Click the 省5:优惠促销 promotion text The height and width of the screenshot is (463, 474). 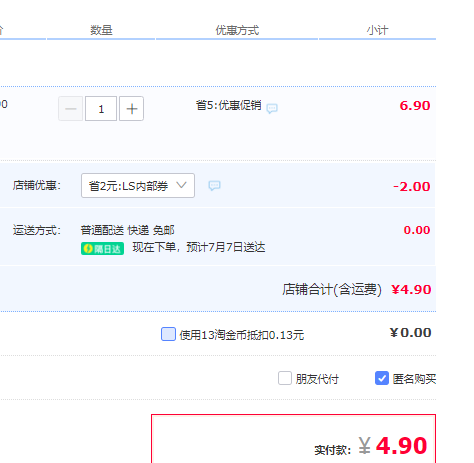pyautogui.click(x=228, y=105)
